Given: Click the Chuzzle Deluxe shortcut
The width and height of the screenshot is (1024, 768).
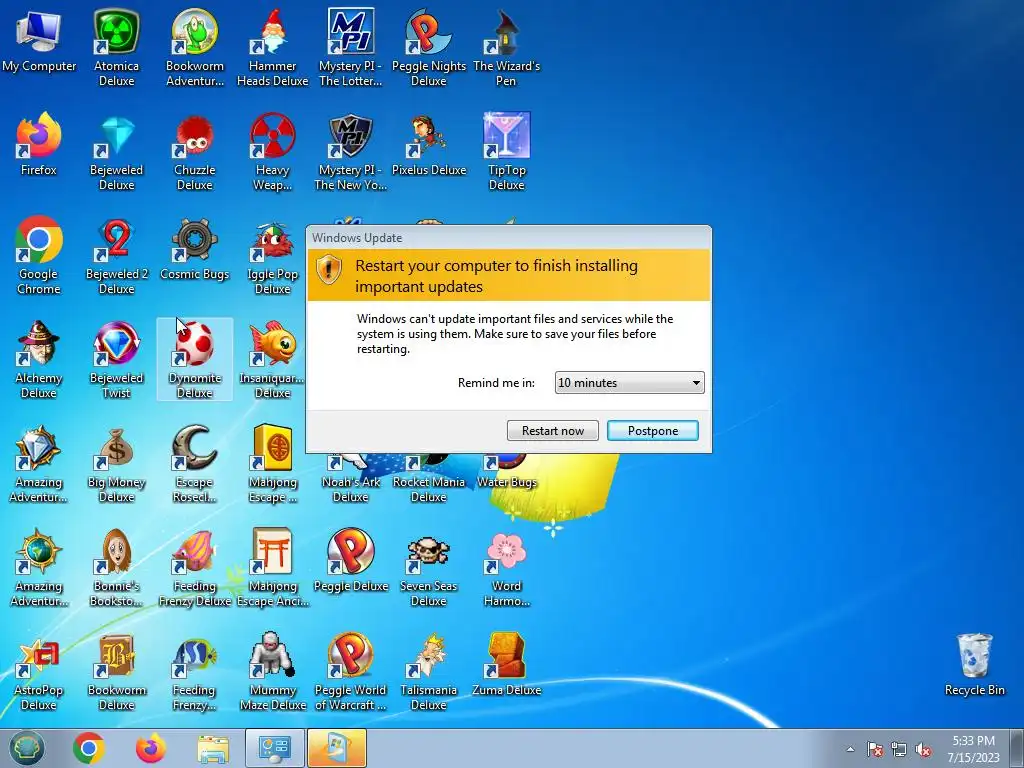Looking at the screenshot, I should click(195, 152).
